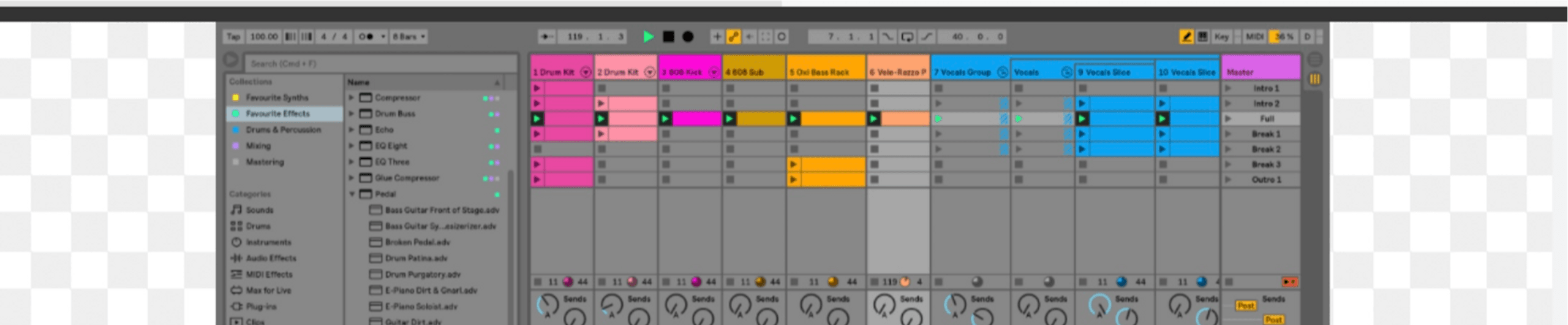Expand the Compressor folder
Screen dimensions: 1568x325
[352, 97]
